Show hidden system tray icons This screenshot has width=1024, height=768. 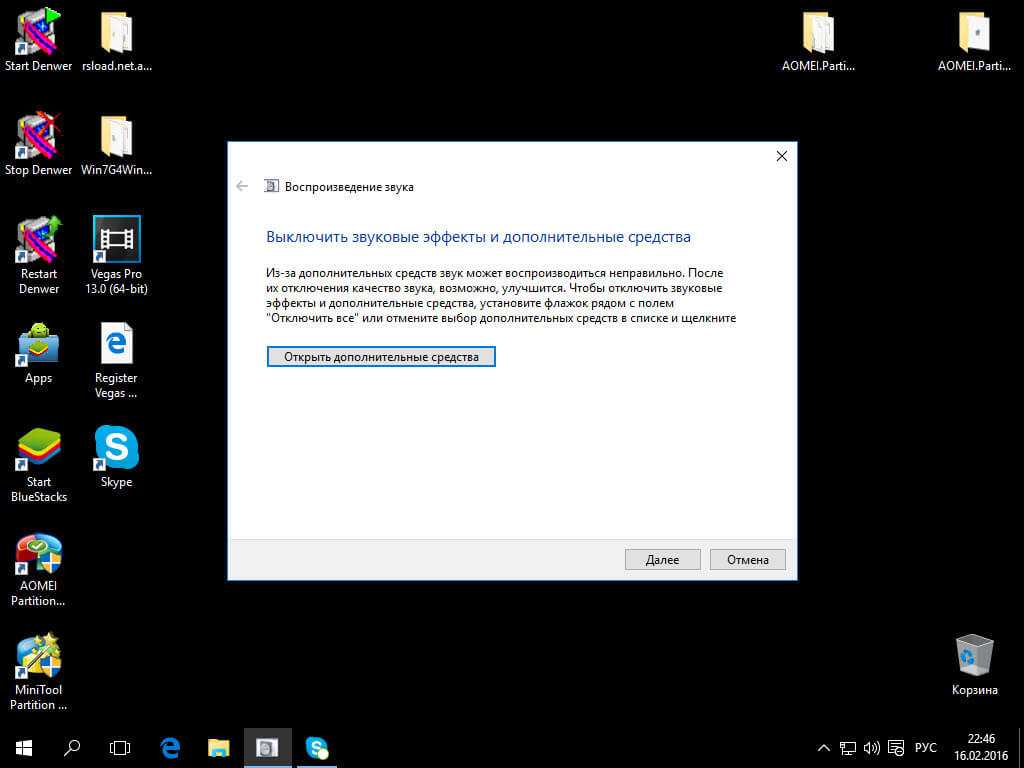tap(824, 747)
